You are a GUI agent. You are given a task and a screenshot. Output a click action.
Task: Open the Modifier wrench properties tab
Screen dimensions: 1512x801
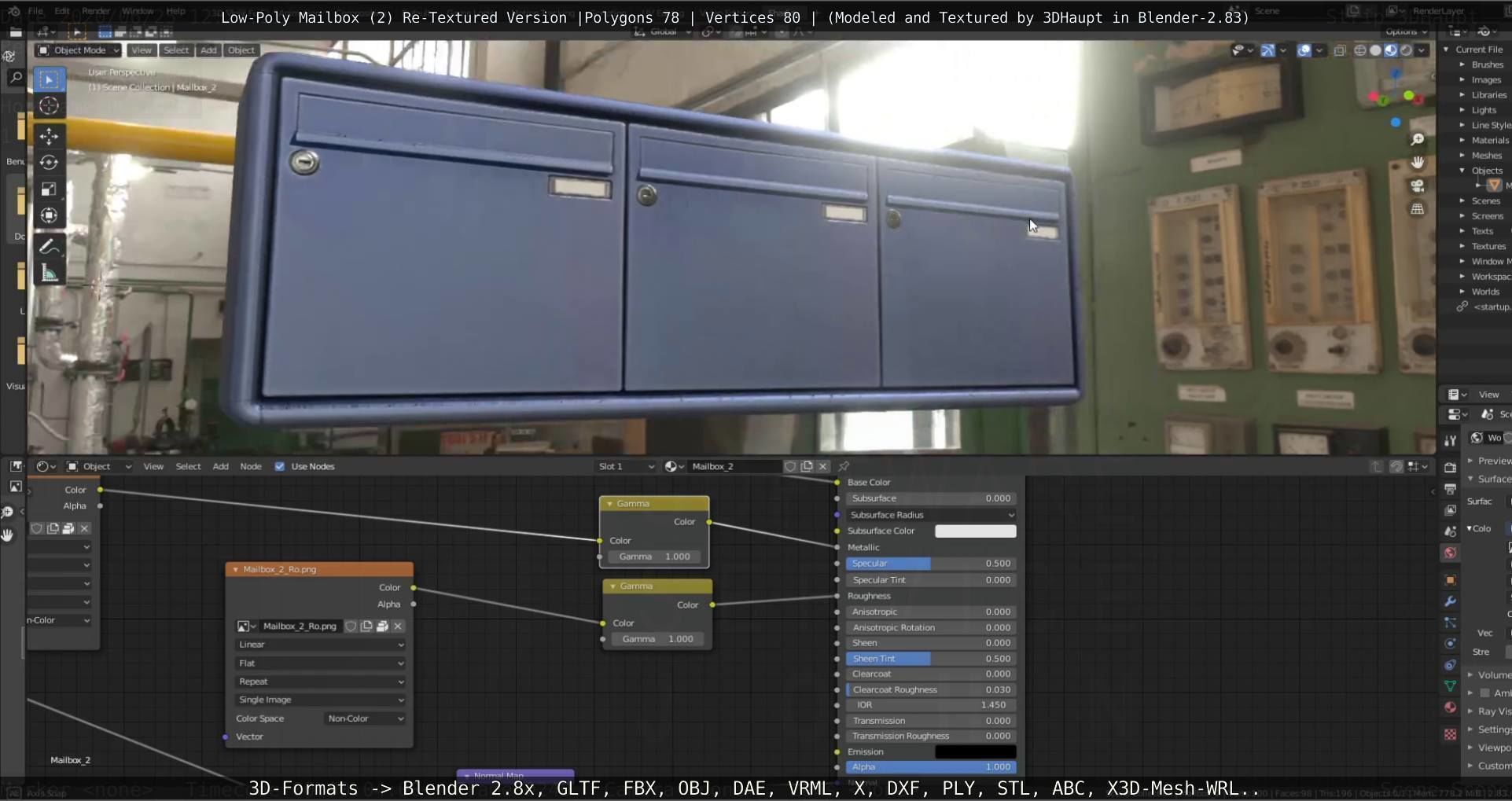(1451, 601)
